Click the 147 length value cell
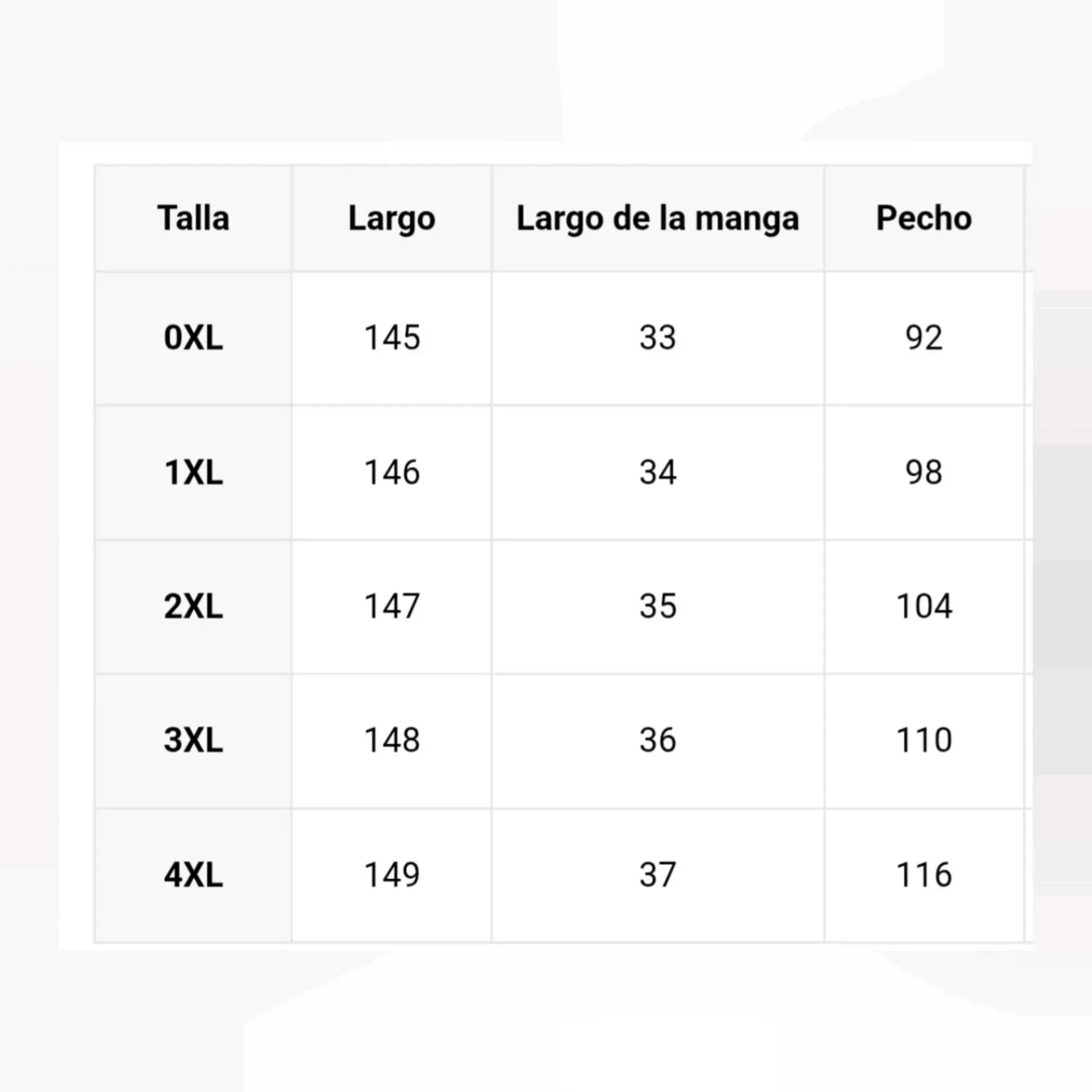This screenshot has height=1092, width=1092. pyautogui.click(x=392, y=607)
